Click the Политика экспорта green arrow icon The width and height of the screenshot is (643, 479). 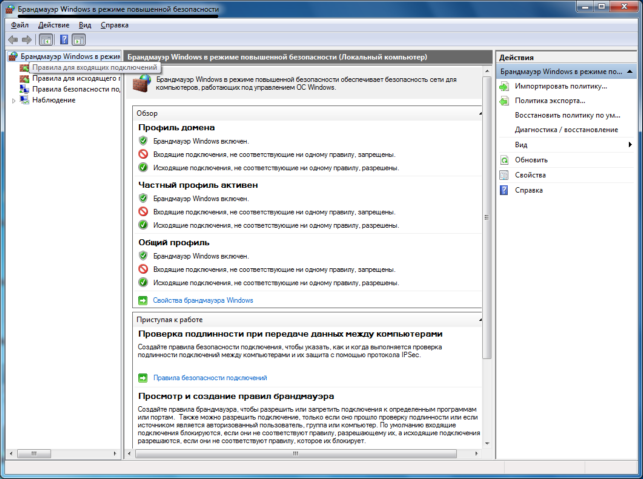pyautogui.click(x=504, y=101)
